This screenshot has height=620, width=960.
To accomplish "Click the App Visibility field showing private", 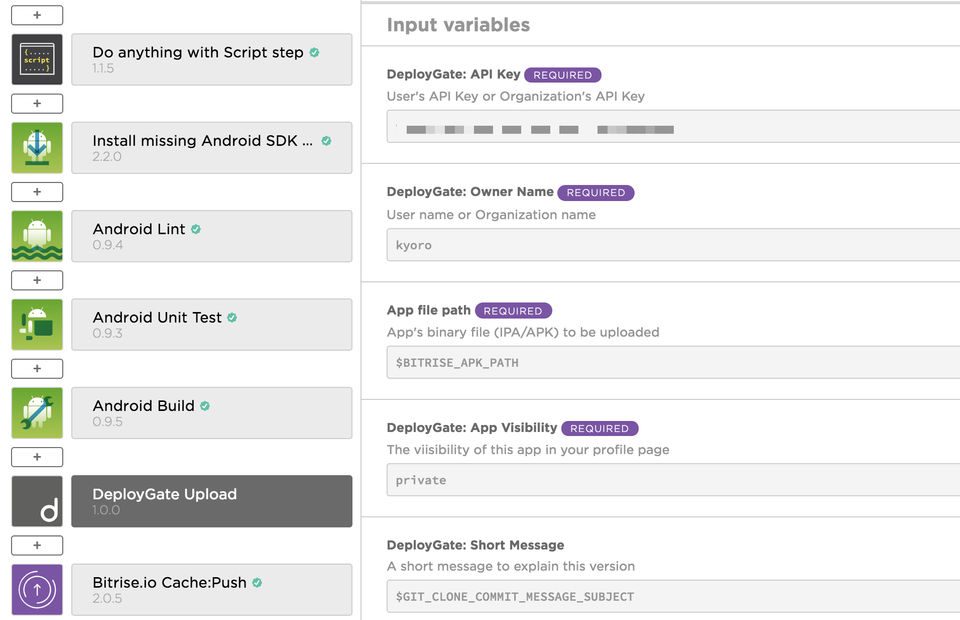I will pyautogui.click(x=672, y=480).
